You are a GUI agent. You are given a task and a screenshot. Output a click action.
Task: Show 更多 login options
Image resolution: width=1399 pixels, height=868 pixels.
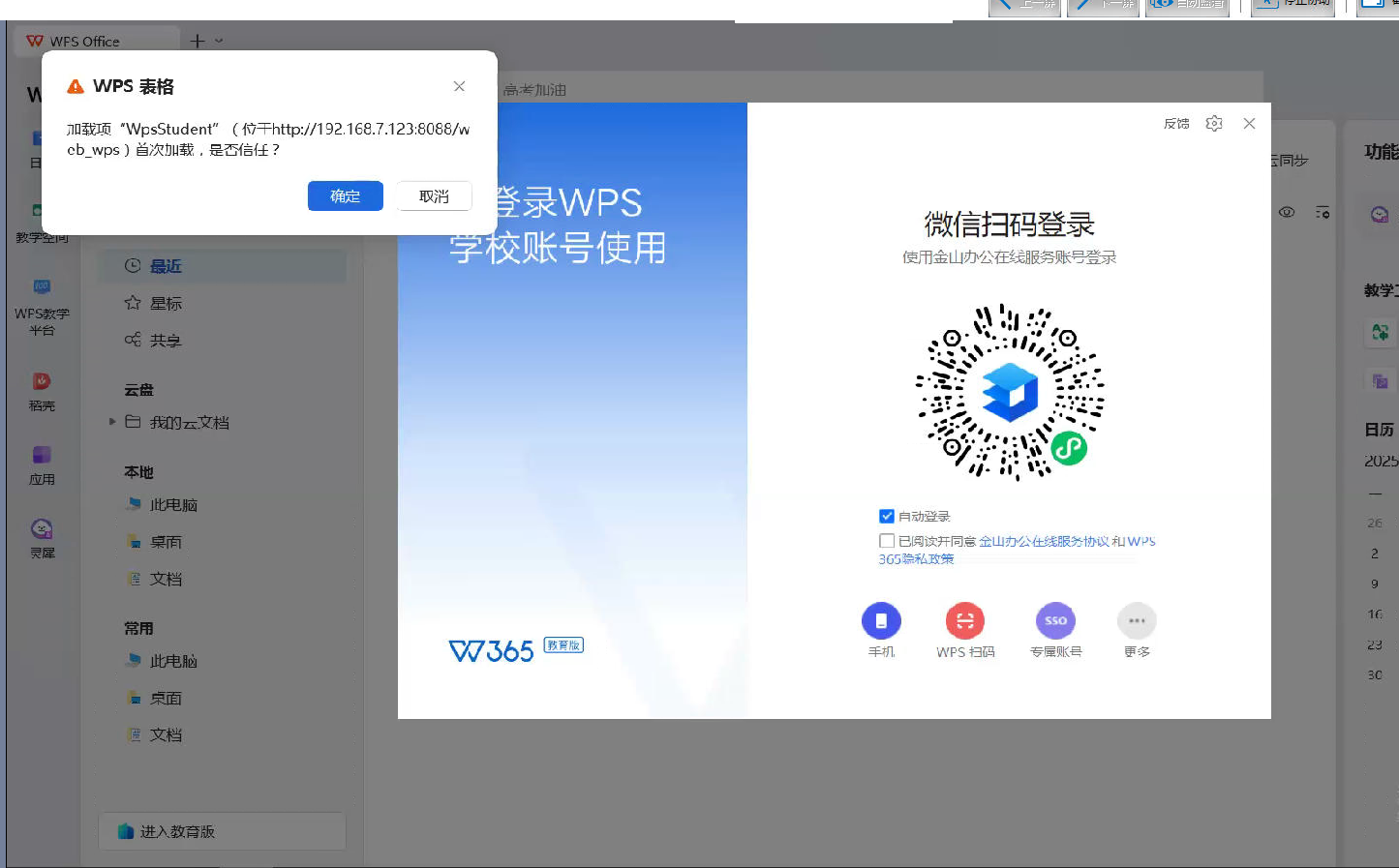tap(1137, 621)
